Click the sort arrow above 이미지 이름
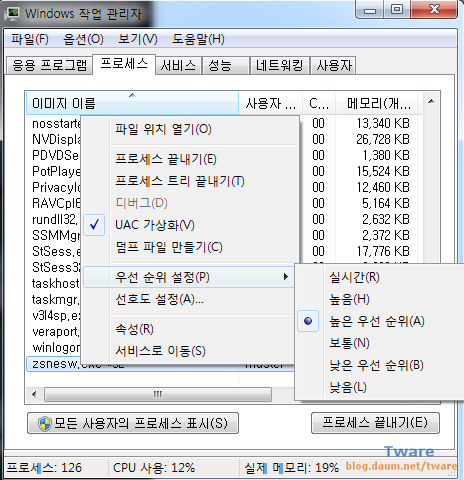 pyautogui.click(x=132, y=95)
